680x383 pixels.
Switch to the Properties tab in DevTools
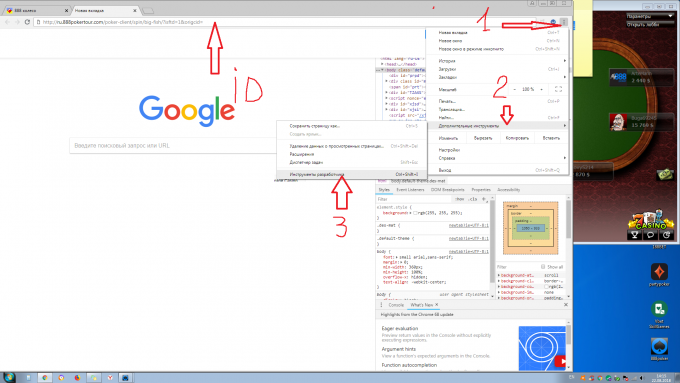point(481,190)
